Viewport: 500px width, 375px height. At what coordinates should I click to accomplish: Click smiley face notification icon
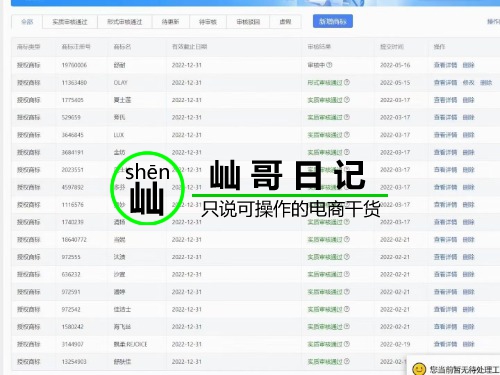419,369
